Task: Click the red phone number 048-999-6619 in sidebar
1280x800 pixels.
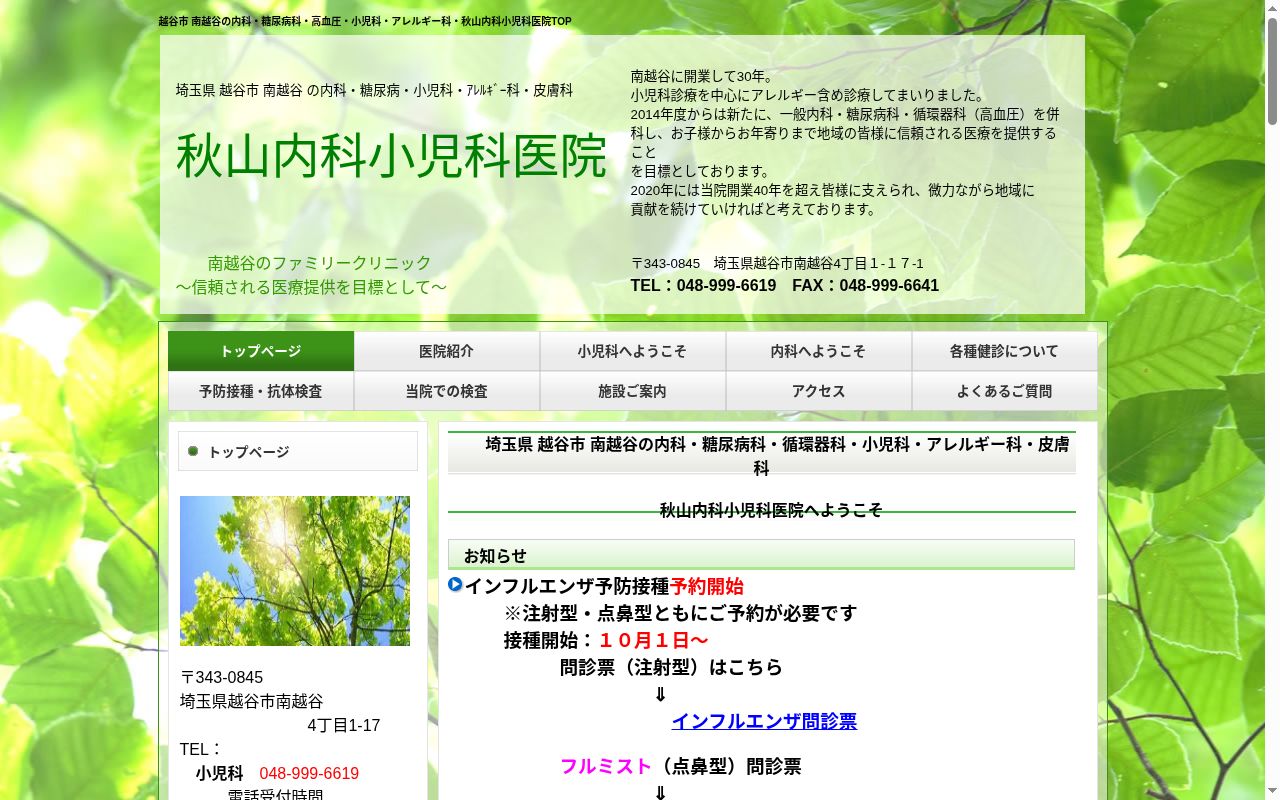Action: [x=309, y=773]
